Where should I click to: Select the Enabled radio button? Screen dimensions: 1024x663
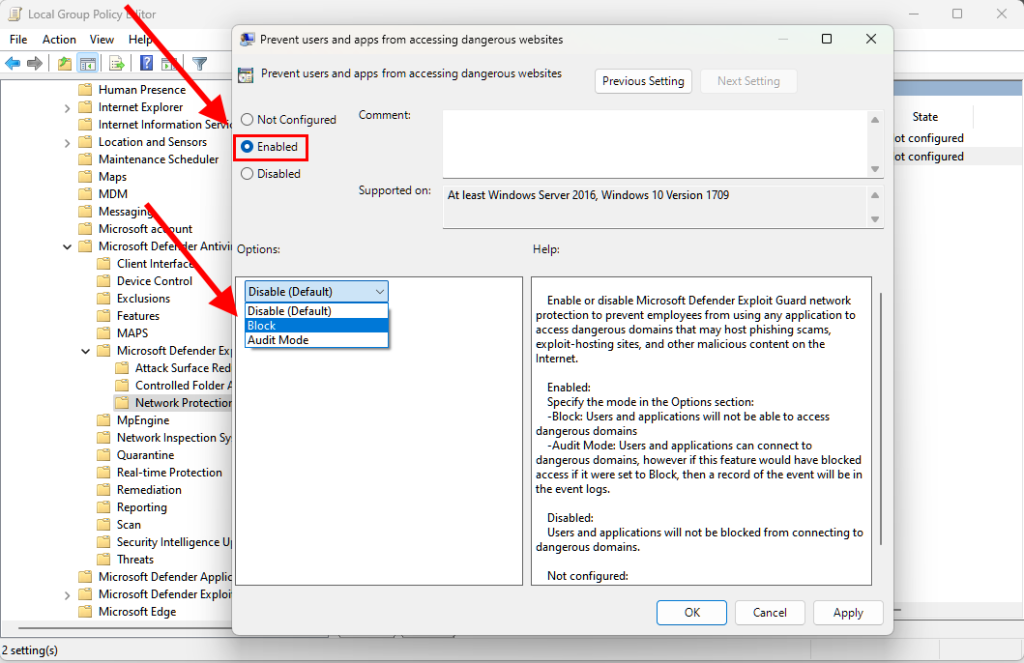tap(247, 147)
